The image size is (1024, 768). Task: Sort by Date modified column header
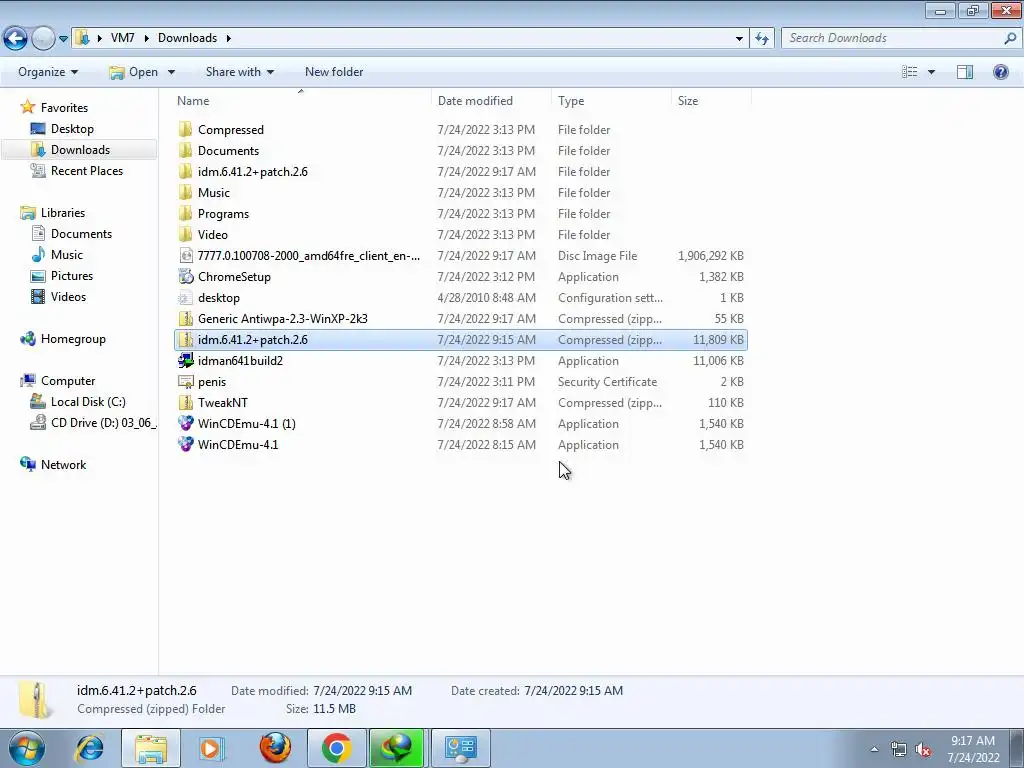click(491, 101)
